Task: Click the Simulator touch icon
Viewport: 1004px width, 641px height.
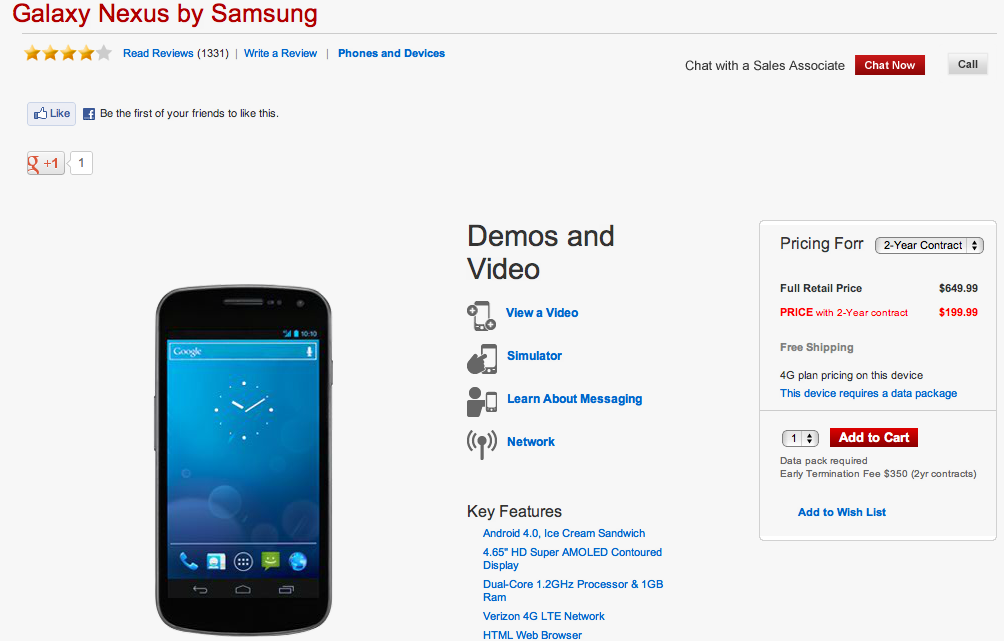Action: [481, 357]
